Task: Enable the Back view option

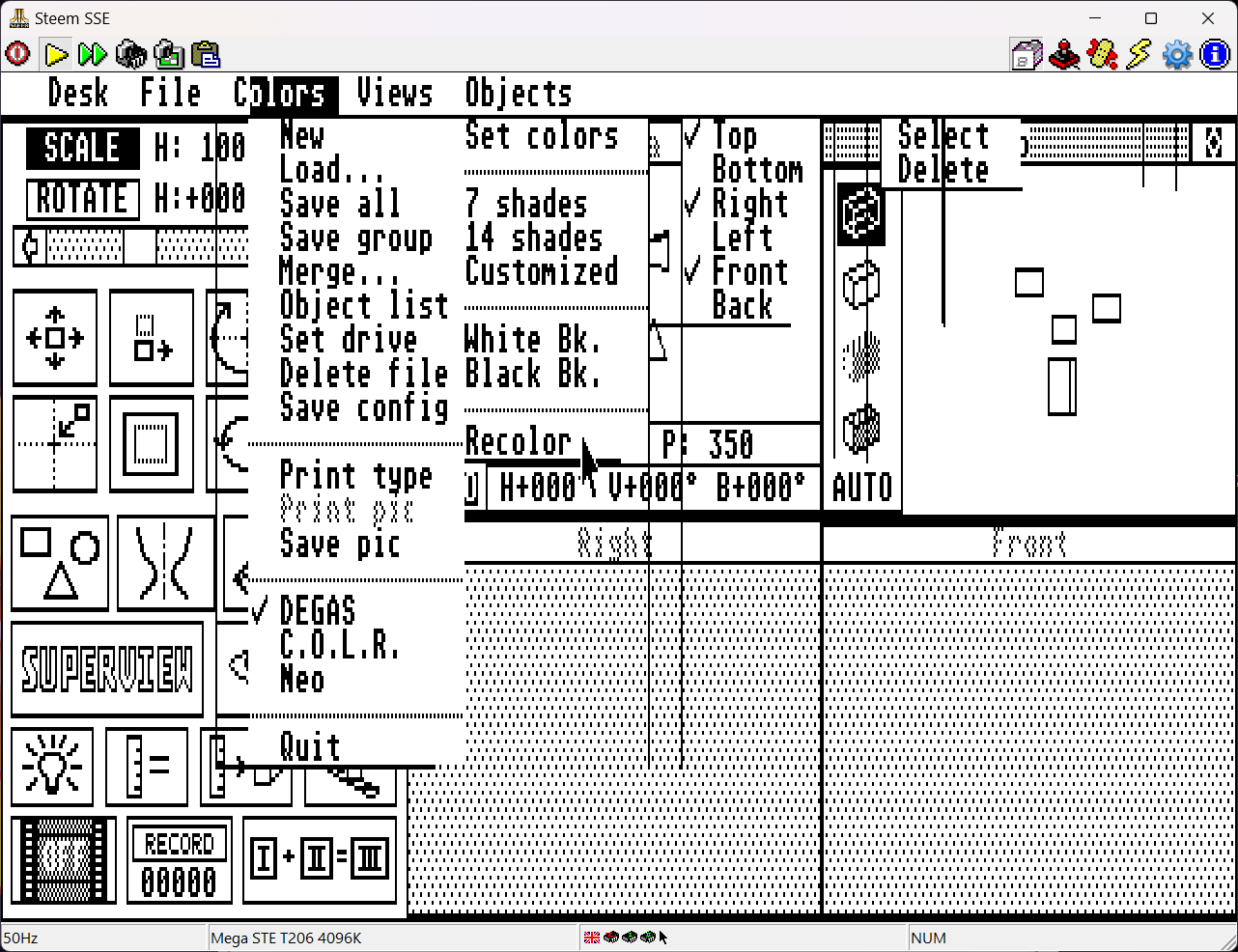Action: 744,306
